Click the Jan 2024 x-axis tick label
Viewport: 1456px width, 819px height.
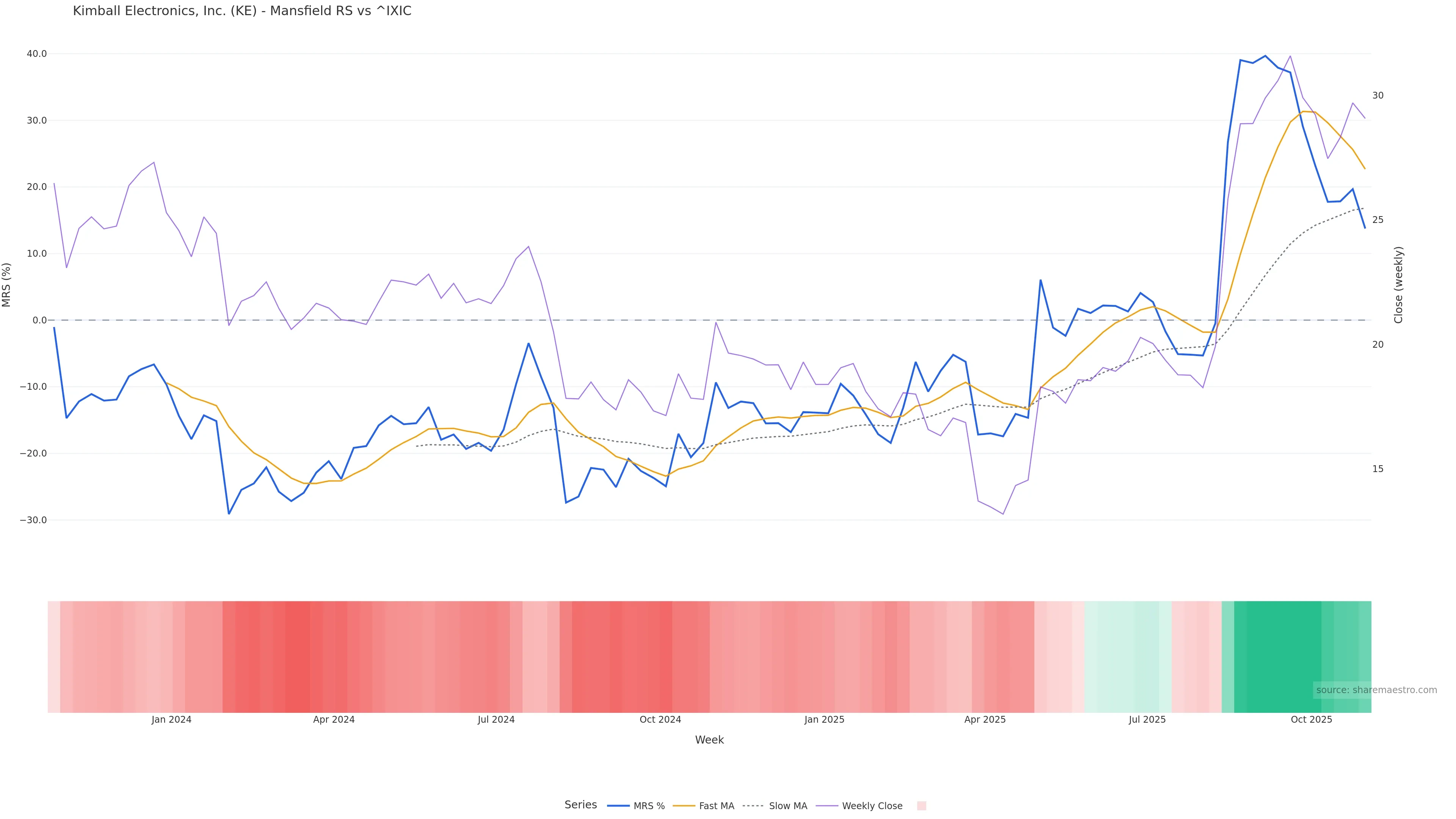click(x=171, y=720)
